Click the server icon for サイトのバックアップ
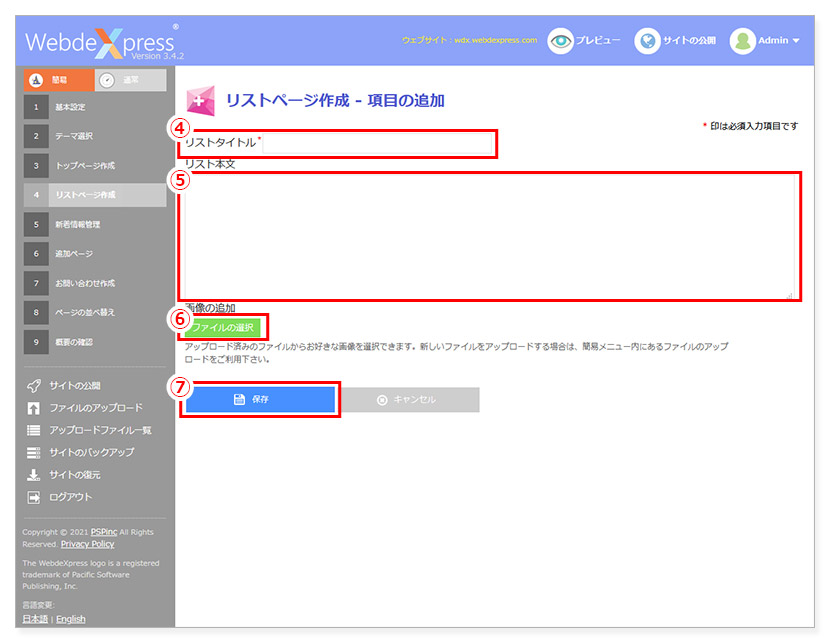Image resolution: width=830 pixels, height=643 pixels. pyautogui.click(x=33, y=452)
